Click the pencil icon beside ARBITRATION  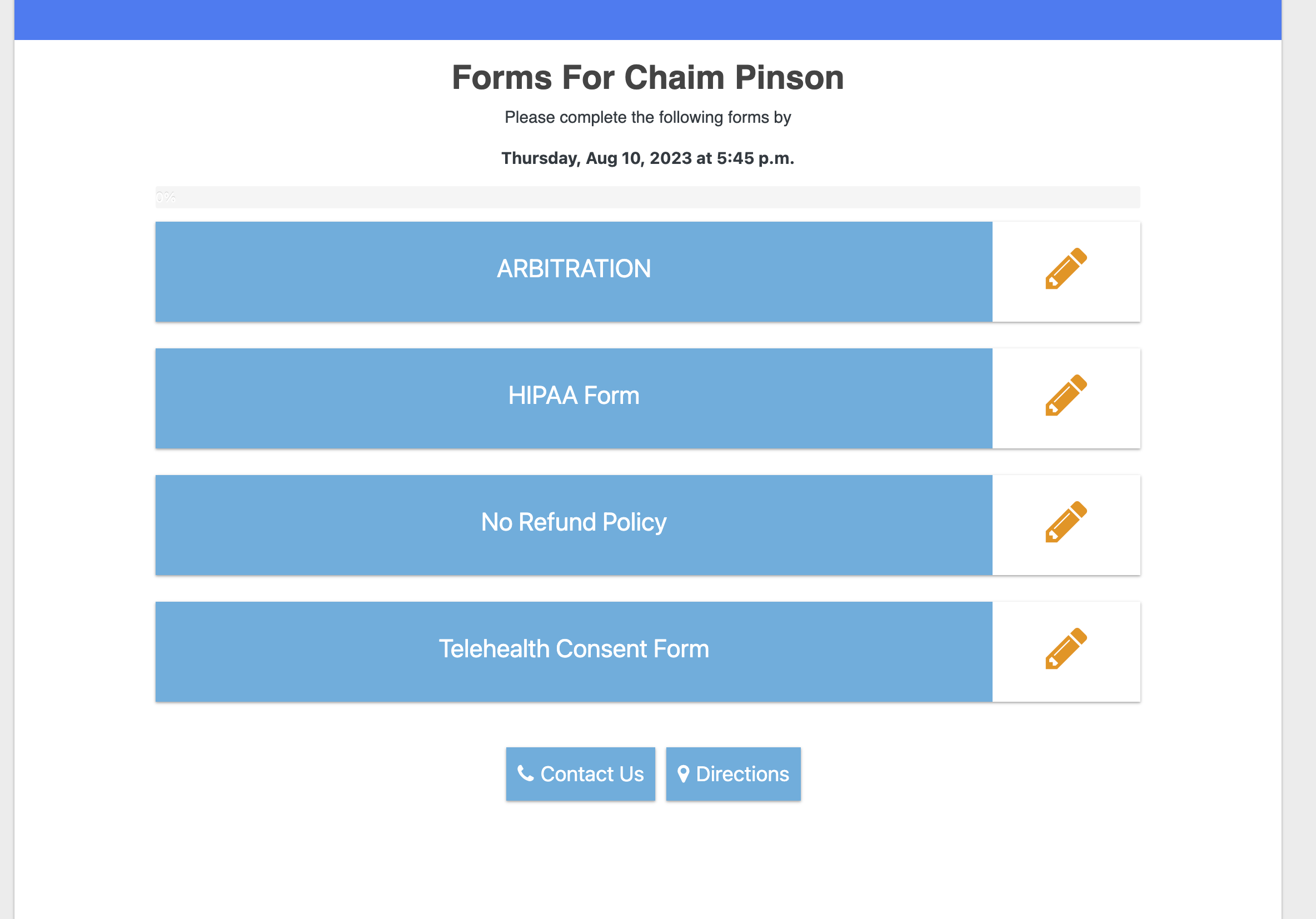(1066, 268)
